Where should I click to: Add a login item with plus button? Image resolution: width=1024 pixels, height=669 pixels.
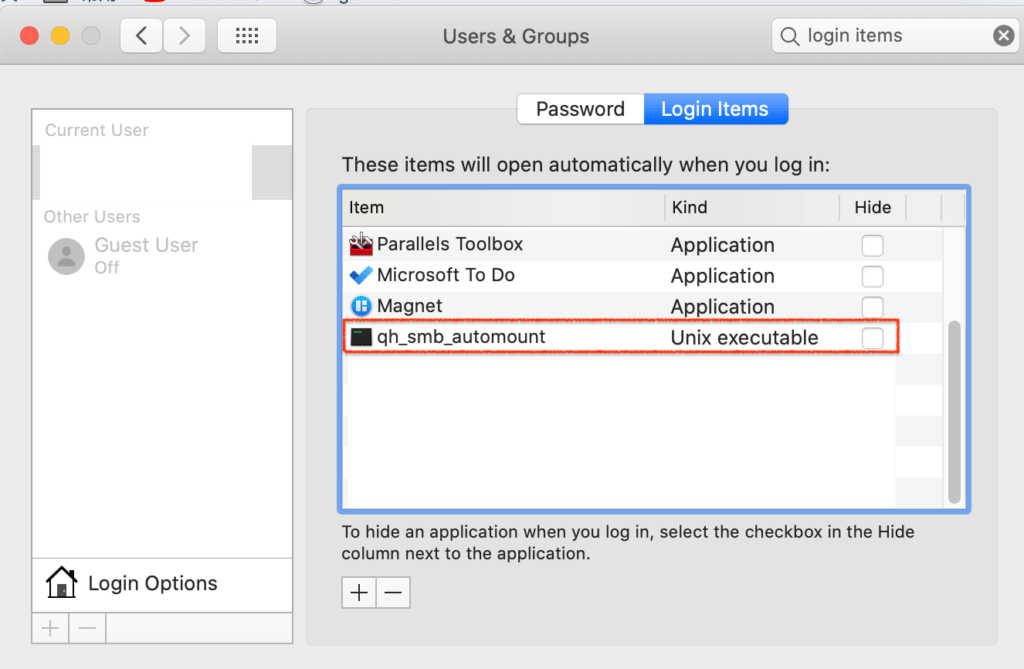[359, 593]
